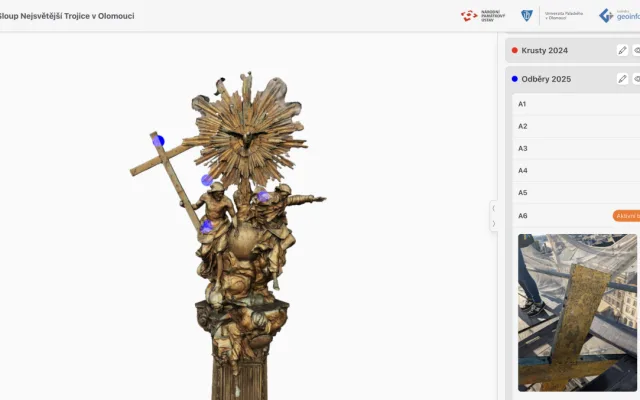Edit the Odběry 2025 layer with pencil icon
The height and width of the screenshot is (400, 640).
click(x=622, y=79)
